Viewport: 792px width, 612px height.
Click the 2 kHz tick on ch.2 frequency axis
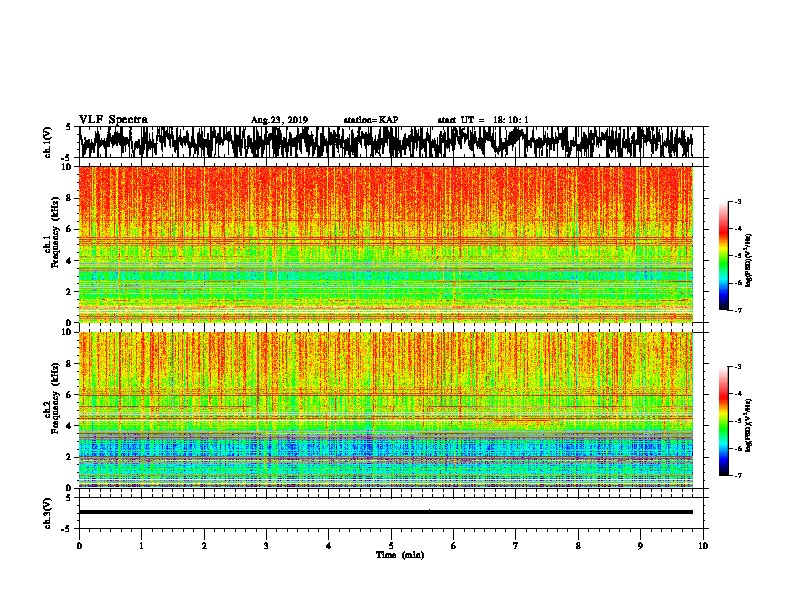[x=69, y=457]
